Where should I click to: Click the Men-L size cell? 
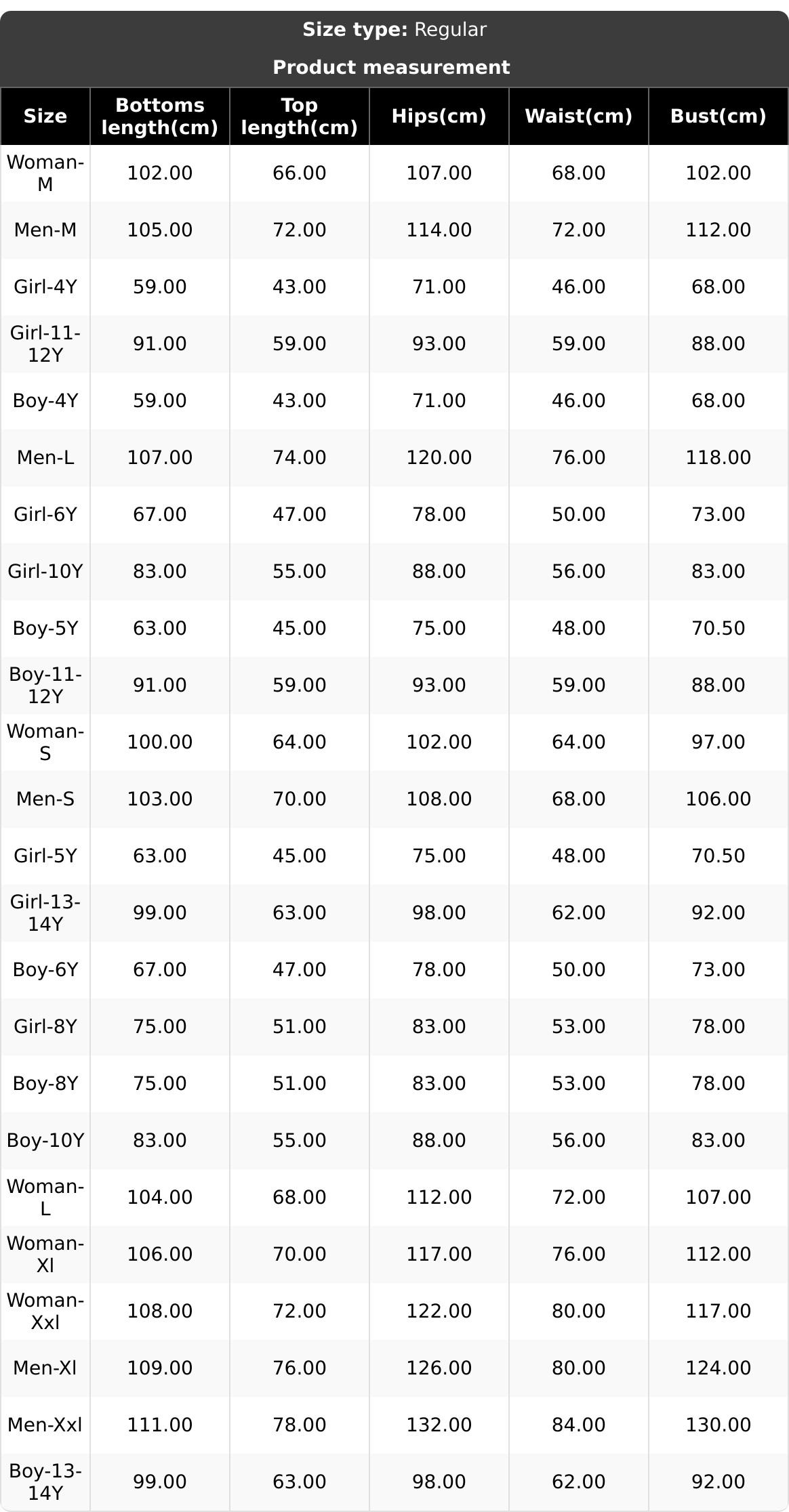click(x=45, y=457)
